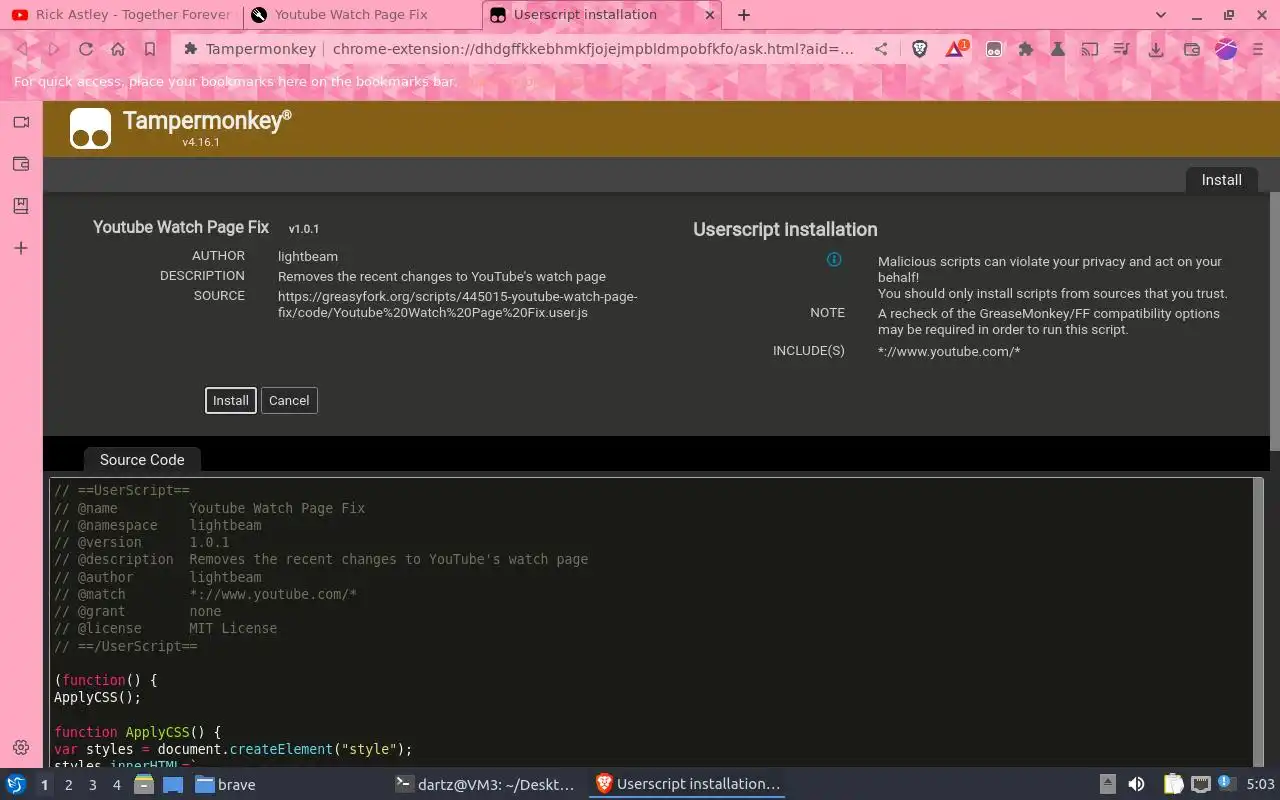The image size is (1280, 800).
Task: Reload the current page
Action: [x=86, y=49]
